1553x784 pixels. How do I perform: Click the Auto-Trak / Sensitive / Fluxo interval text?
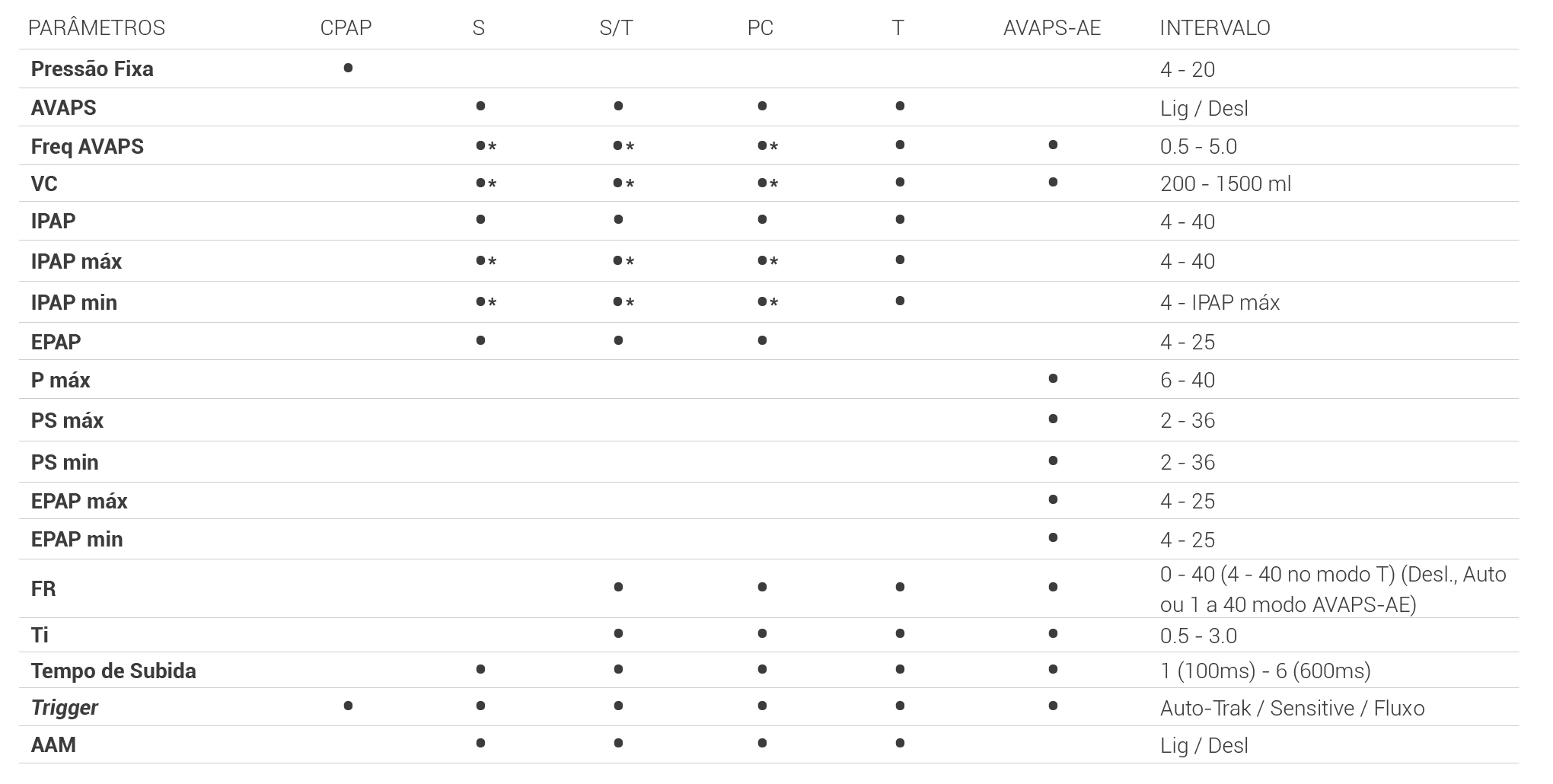click(1292, 709)
